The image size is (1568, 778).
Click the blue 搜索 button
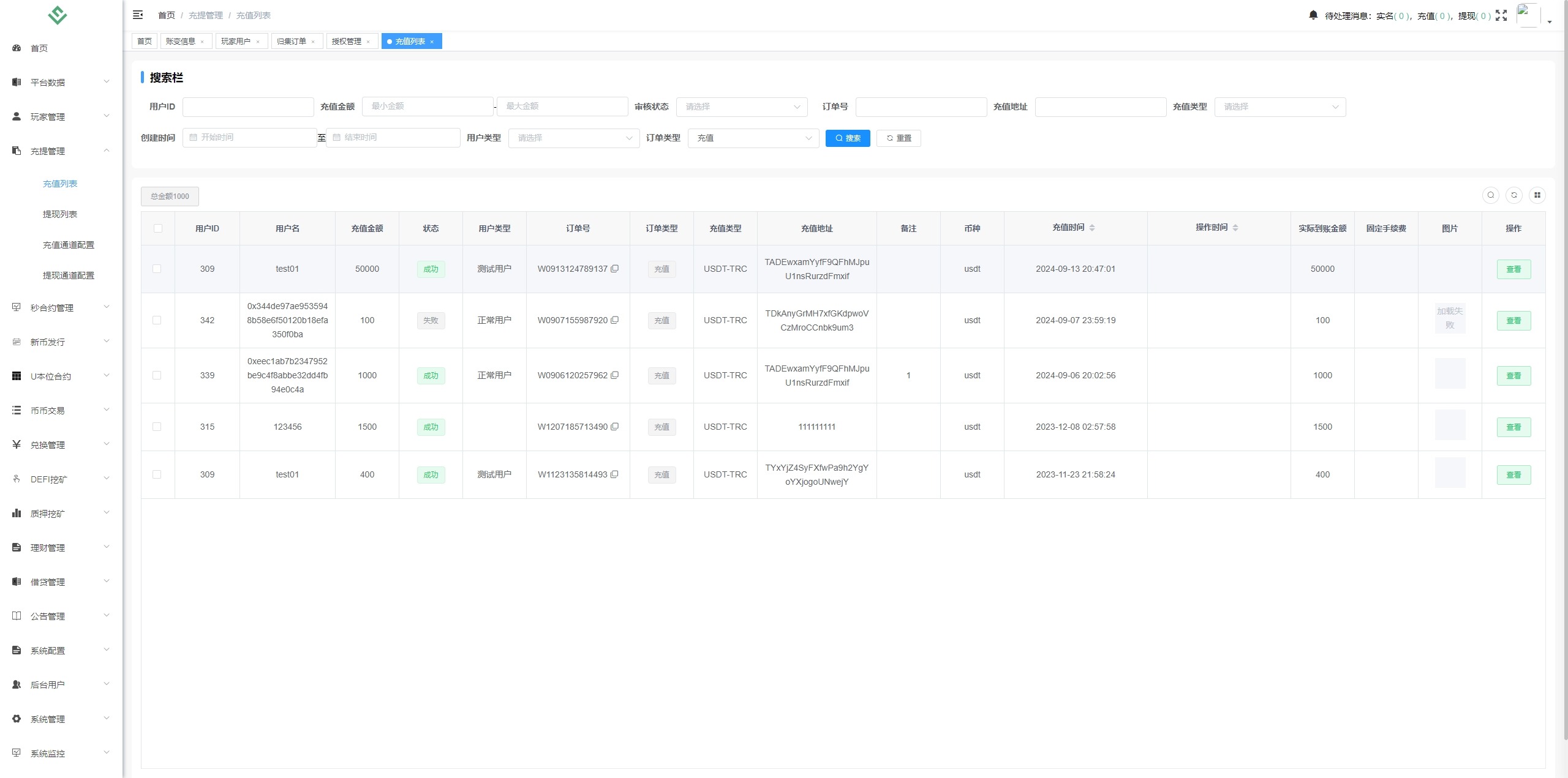pos(847,138)
